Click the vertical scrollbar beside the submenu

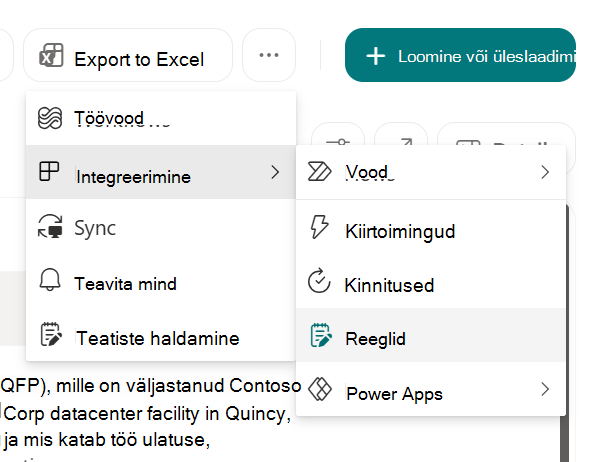pyautogui.click(x=566, y=334)
